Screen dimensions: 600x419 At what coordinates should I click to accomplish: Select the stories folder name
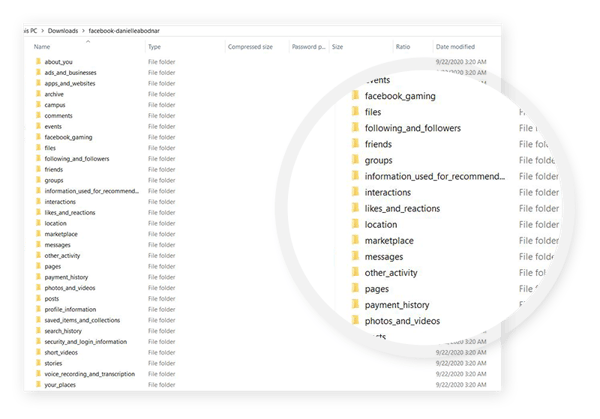(53, 363)
